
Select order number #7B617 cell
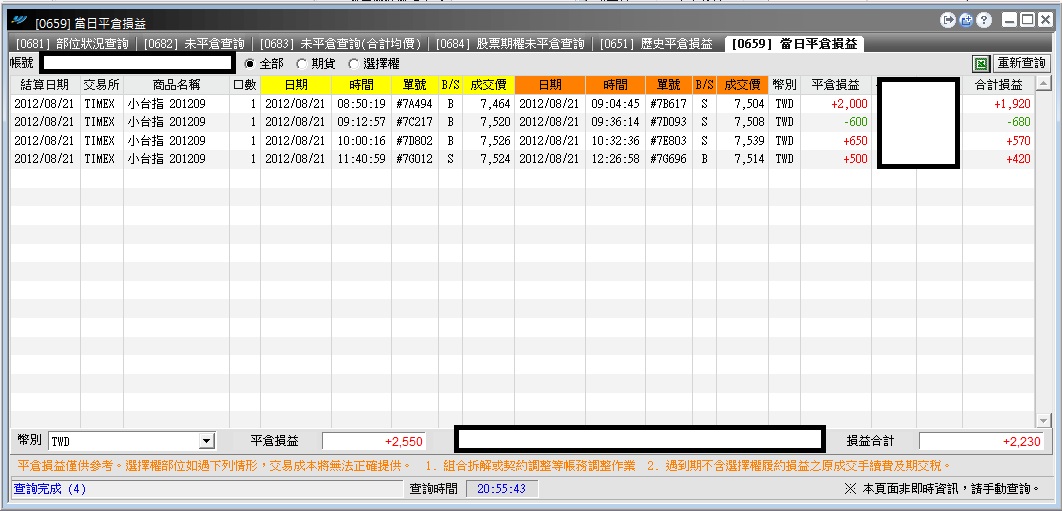click(x=668, y=104)
